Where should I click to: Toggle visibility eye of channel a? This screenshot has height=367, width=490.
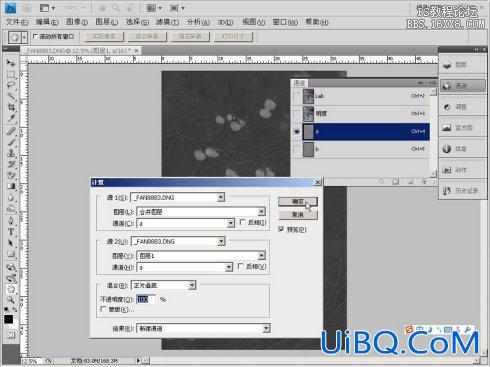pyautogui.click(x=297, y=132)
